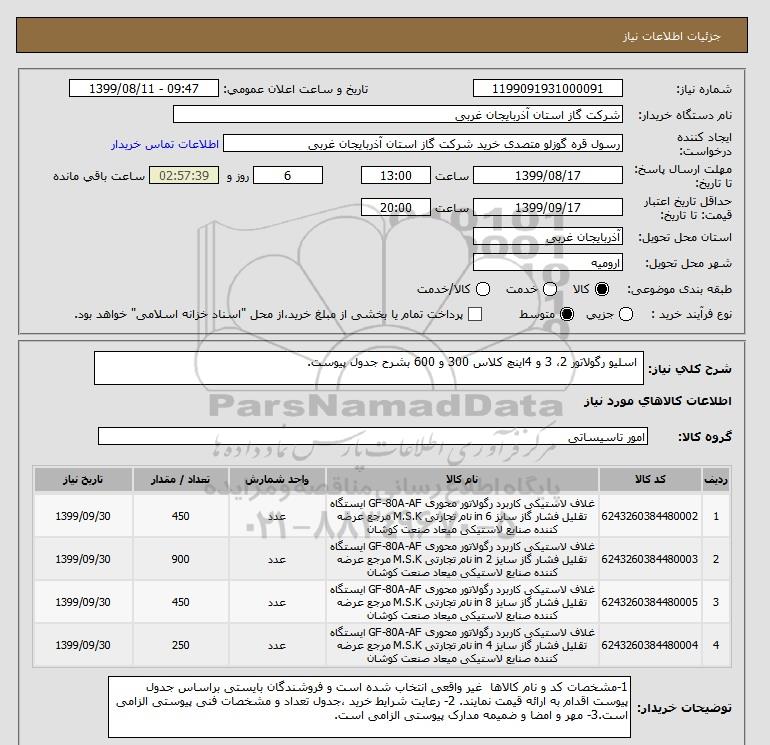
Task: Click quantity 450 in row 3
Action: [x=180, y=602]
